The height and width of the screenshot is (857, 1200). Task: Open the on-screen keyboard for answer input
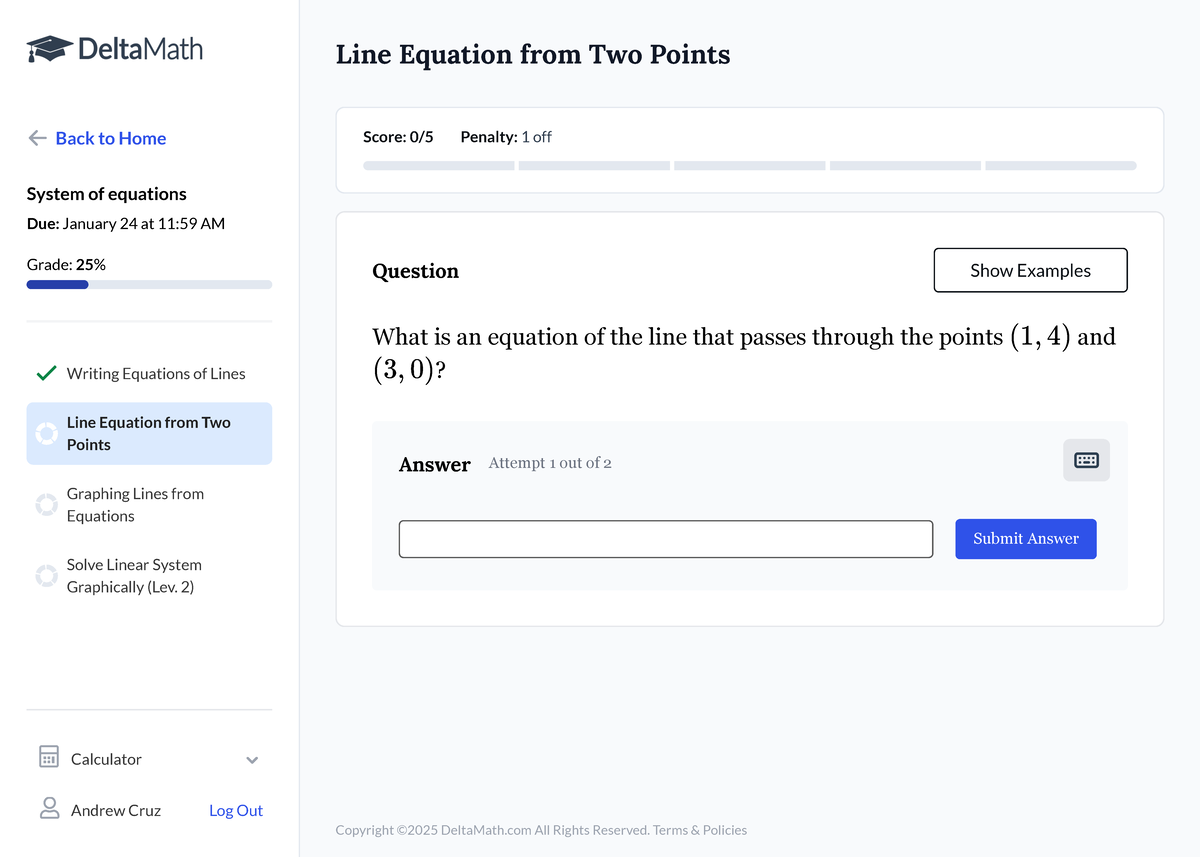point(1086,460)
